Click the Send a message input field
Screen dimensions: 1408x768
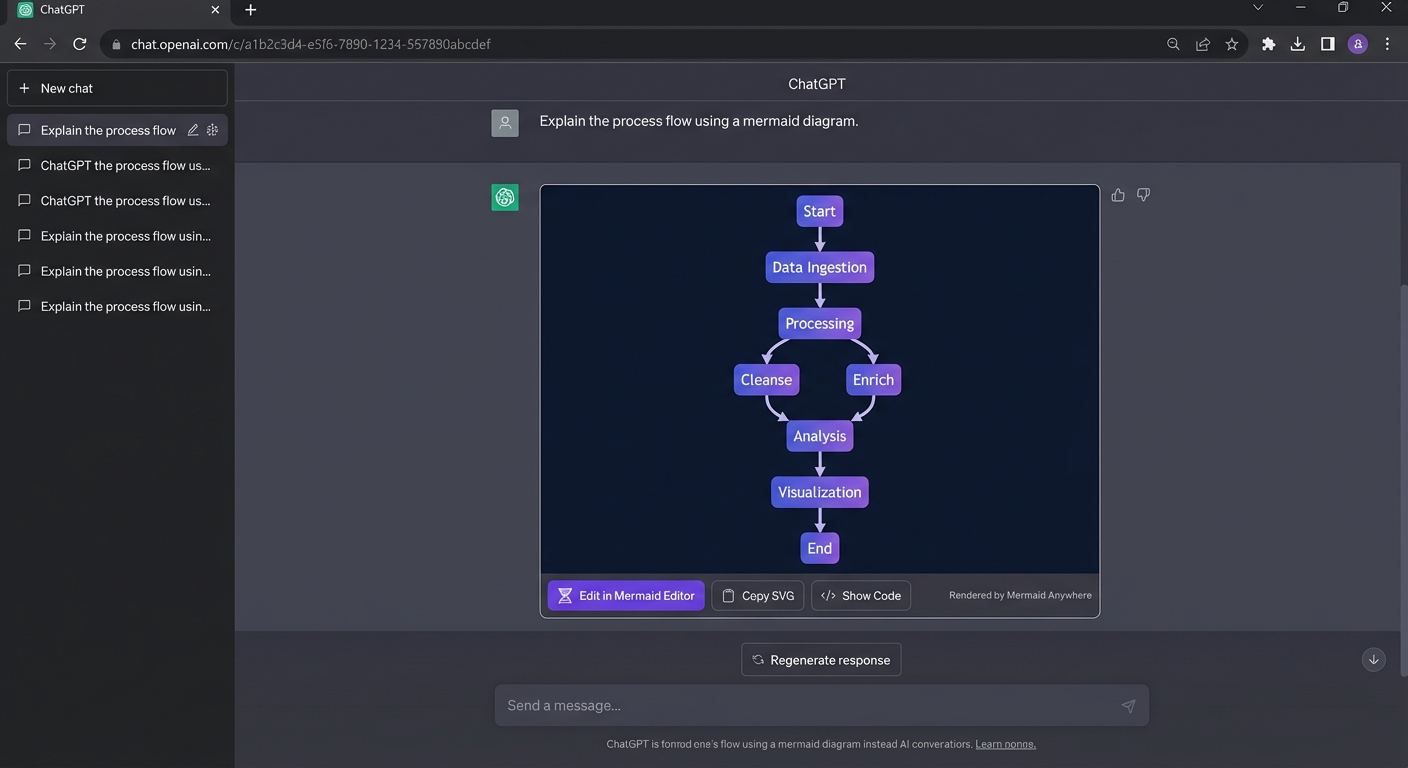point(822,706)
